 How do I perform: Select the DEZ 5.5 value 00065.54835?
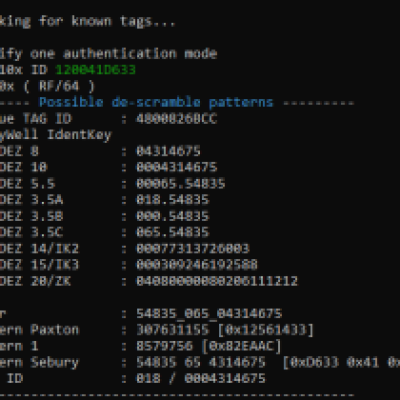coord(181,183)
